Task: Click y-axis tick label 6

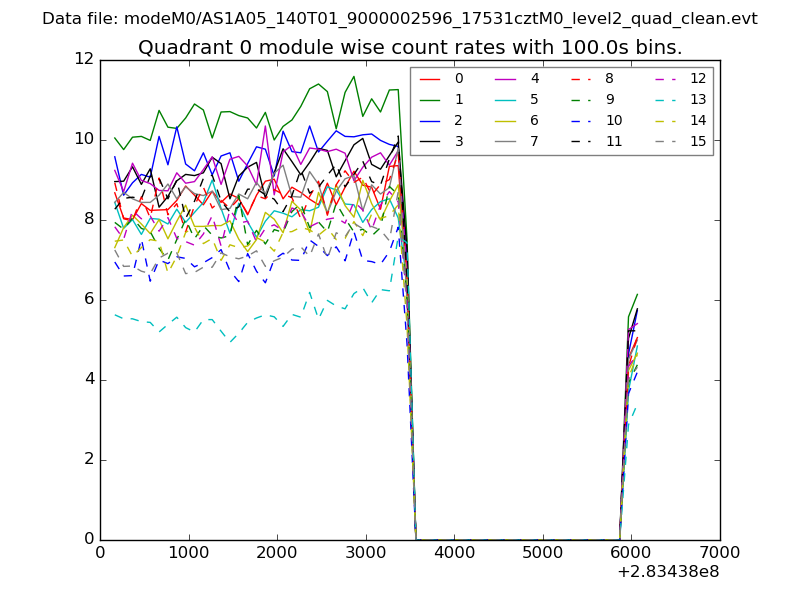Action: [88, 300]
